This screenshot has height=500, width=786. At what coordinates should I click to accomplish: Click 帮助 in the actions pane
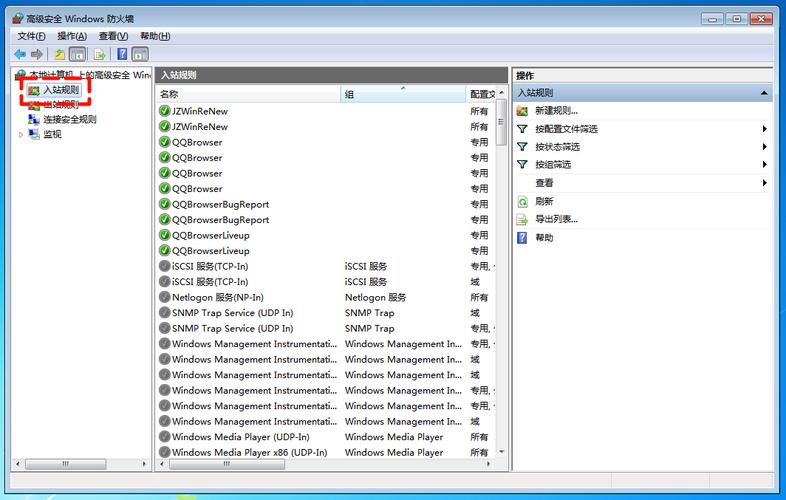tap(544, 238)
